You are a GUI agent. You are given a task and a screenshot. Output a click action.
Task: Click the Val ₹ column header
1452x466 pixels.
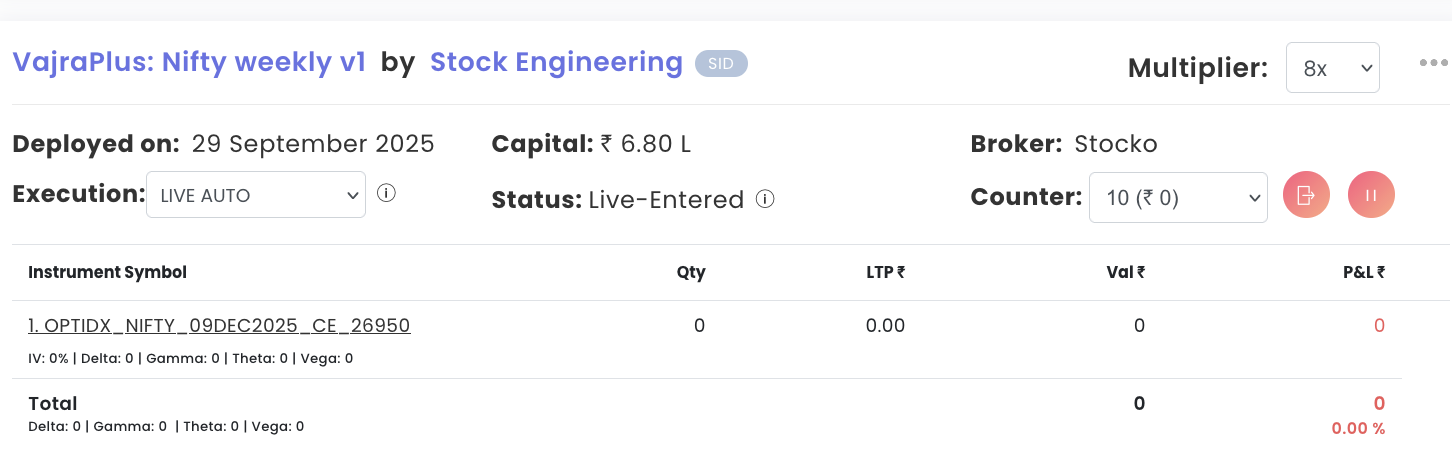tap(1127, 272)
